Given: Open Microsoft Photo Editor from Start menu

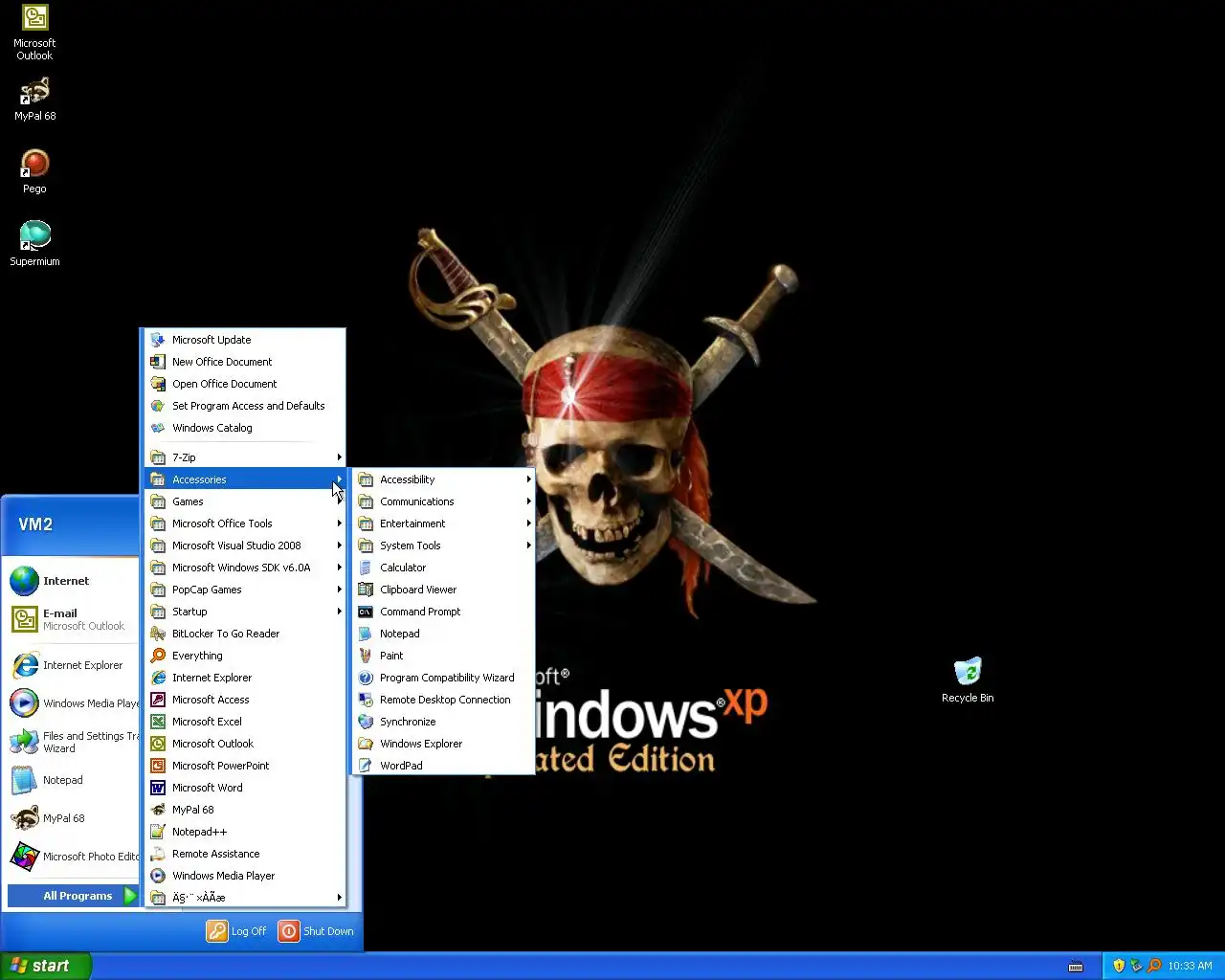Looking at the screenshot, I should coord(73,857).
